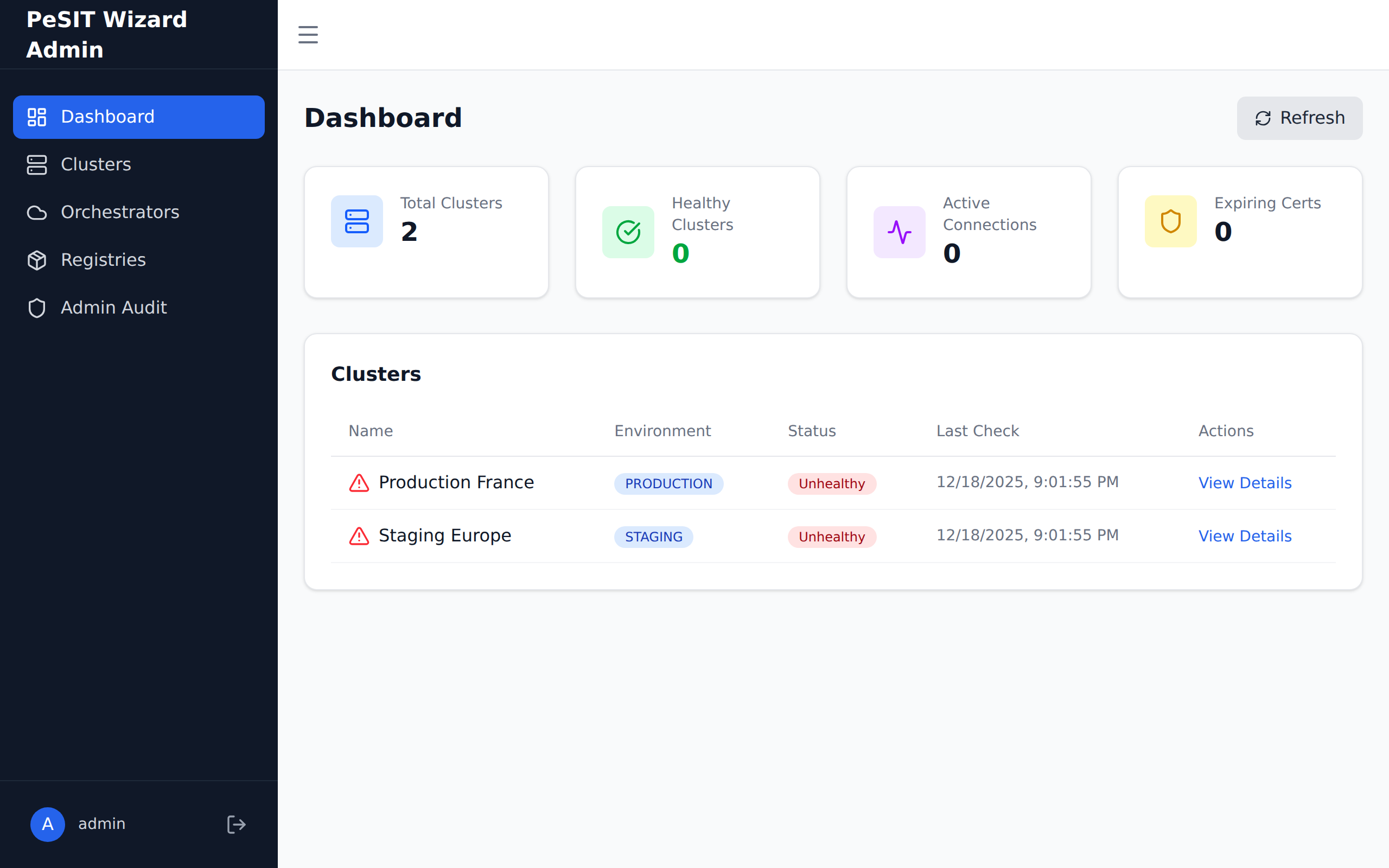Image resolution: width=1389 pixels, height=868 pixels.
Task: Toggle the sidebar with the hamburger menu
Action: [x=308, y=34]
